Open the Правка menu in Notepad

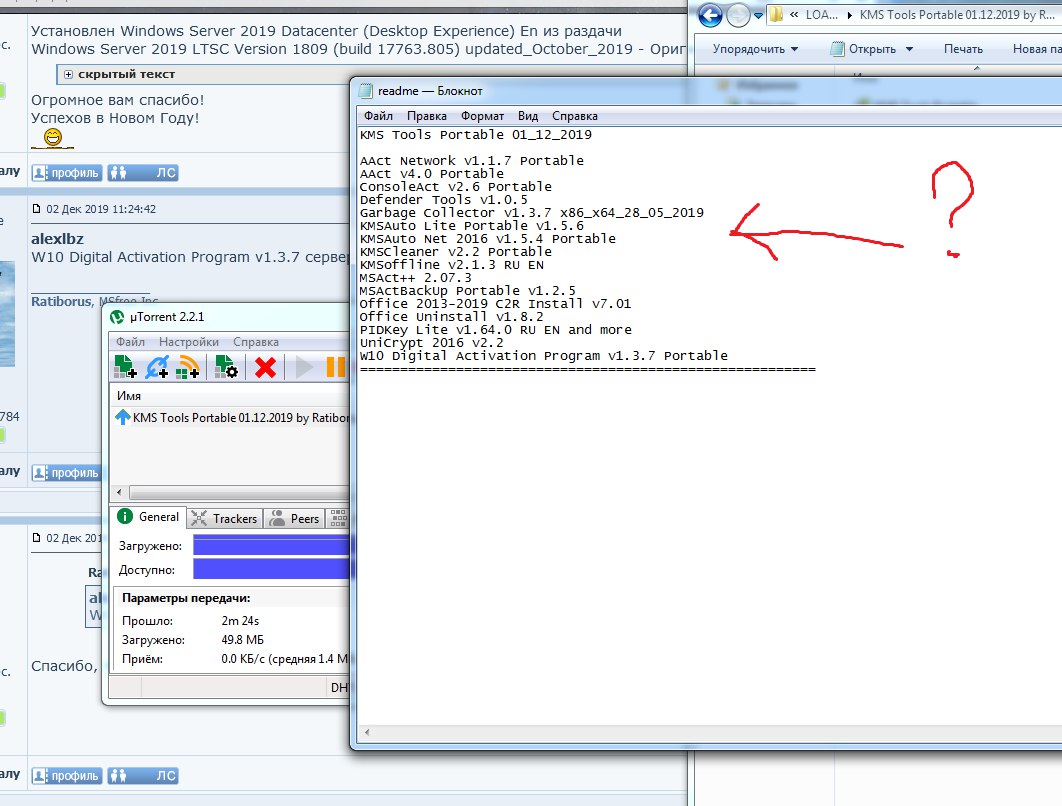[427, 116]
